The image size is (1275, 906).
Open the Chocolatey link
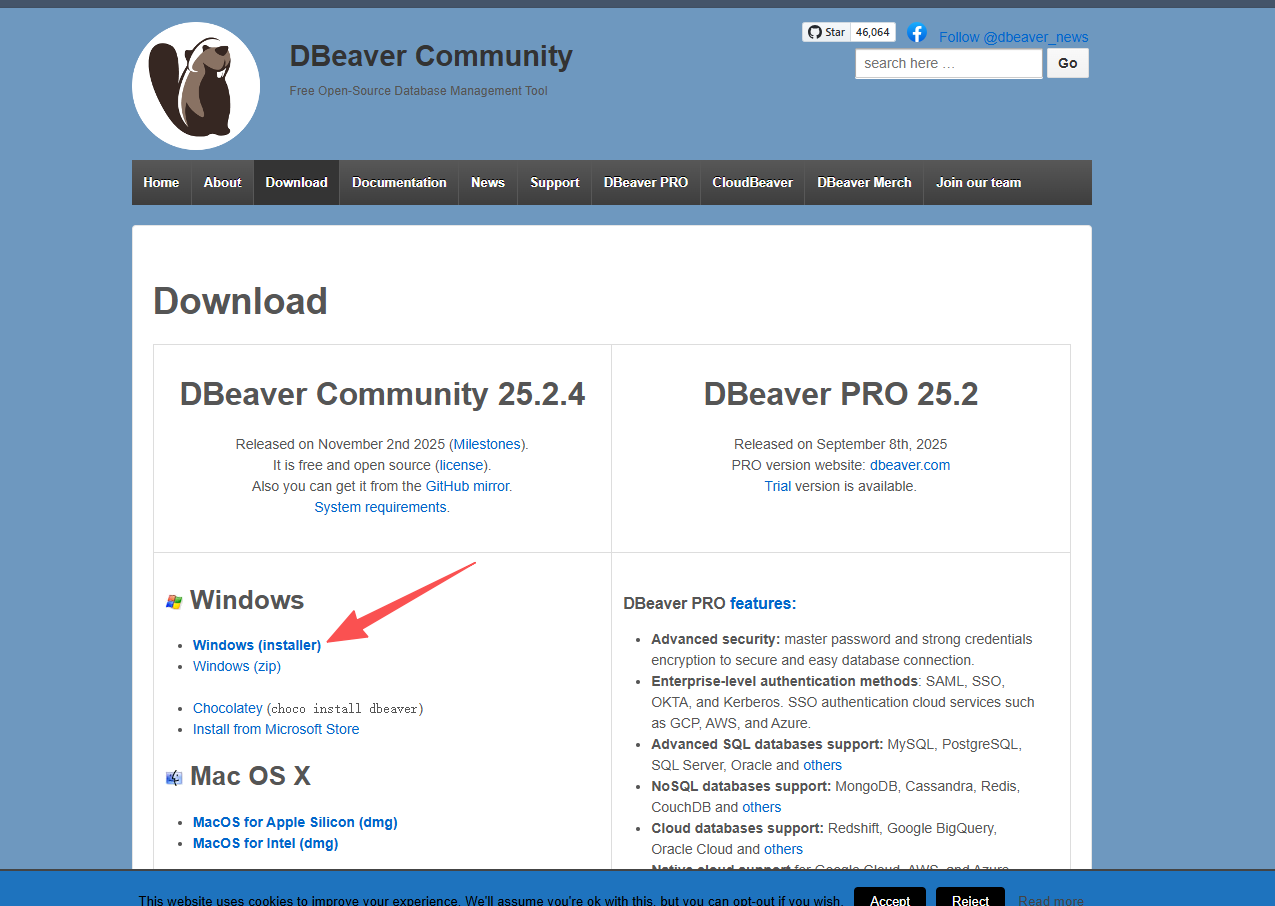tap(228, 708)
